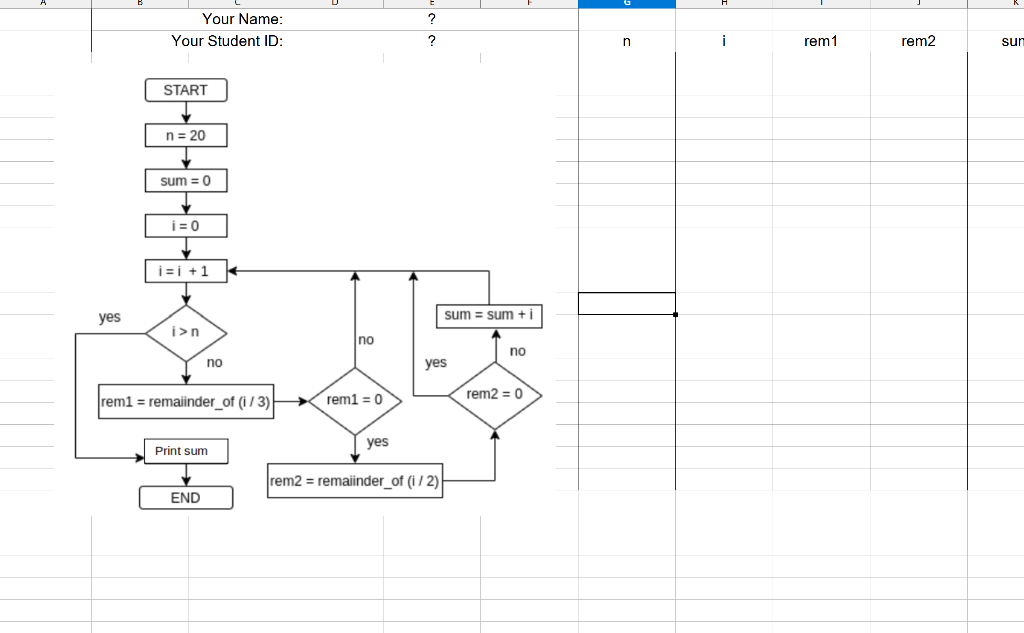Image resolution: width=1024 pixels, height=633 pixels.
Task: Click the "sum = 0" process box
Action: coord(185,180)
